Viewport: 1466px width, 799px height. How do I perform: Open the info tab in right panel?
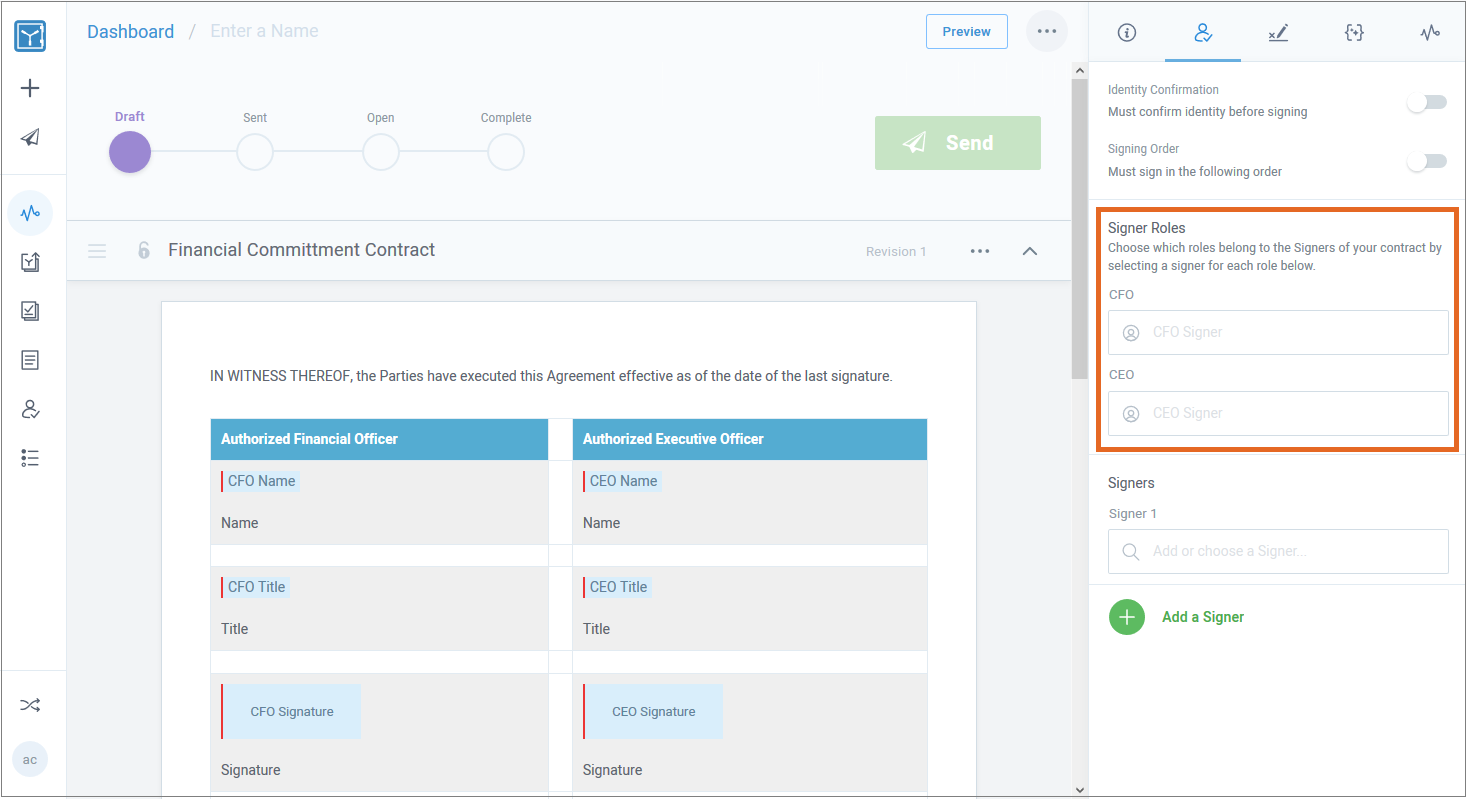tap(1127, 32)
